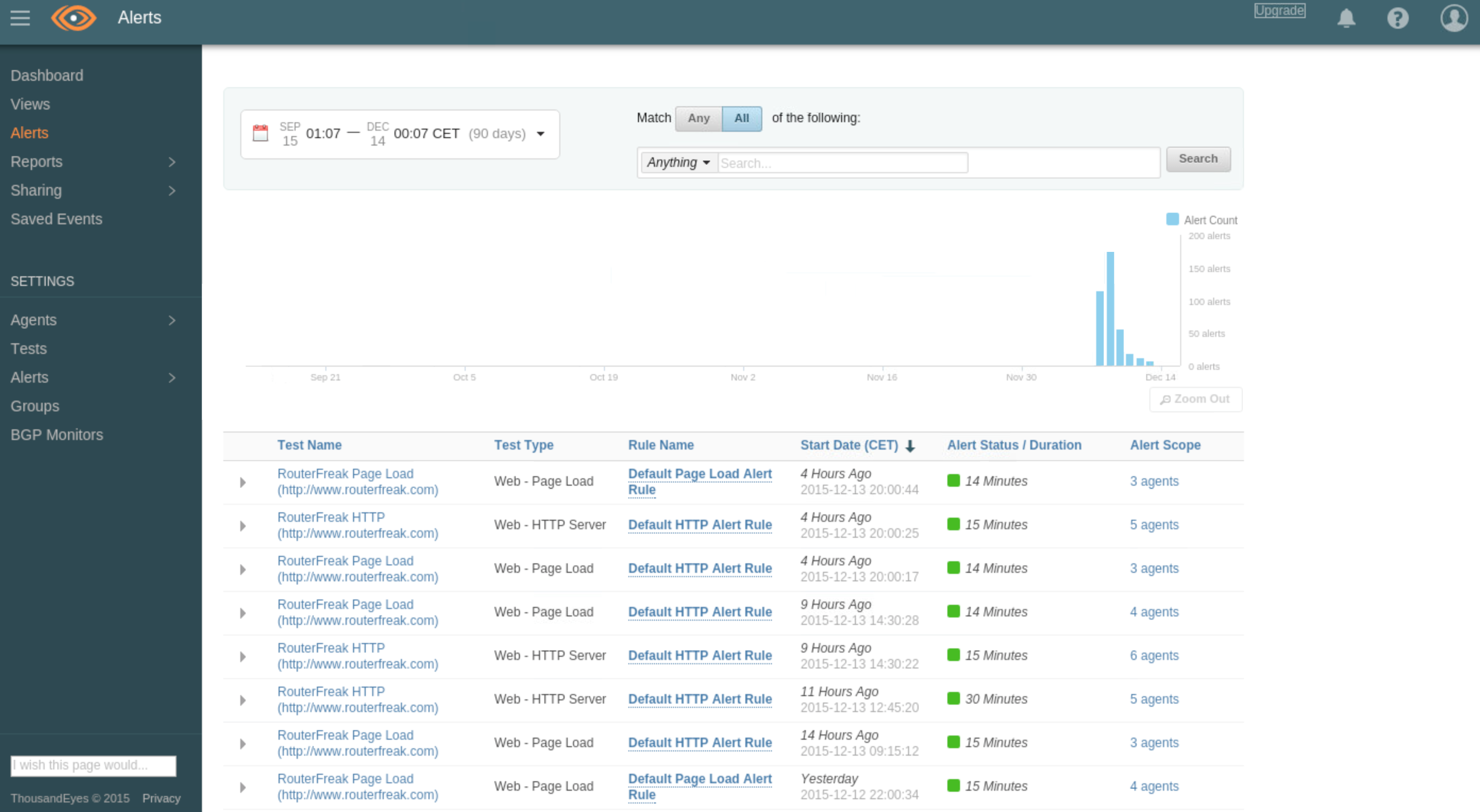Open Tests under Settings in sidebar

pyautogui.click(x=28, y=349)
